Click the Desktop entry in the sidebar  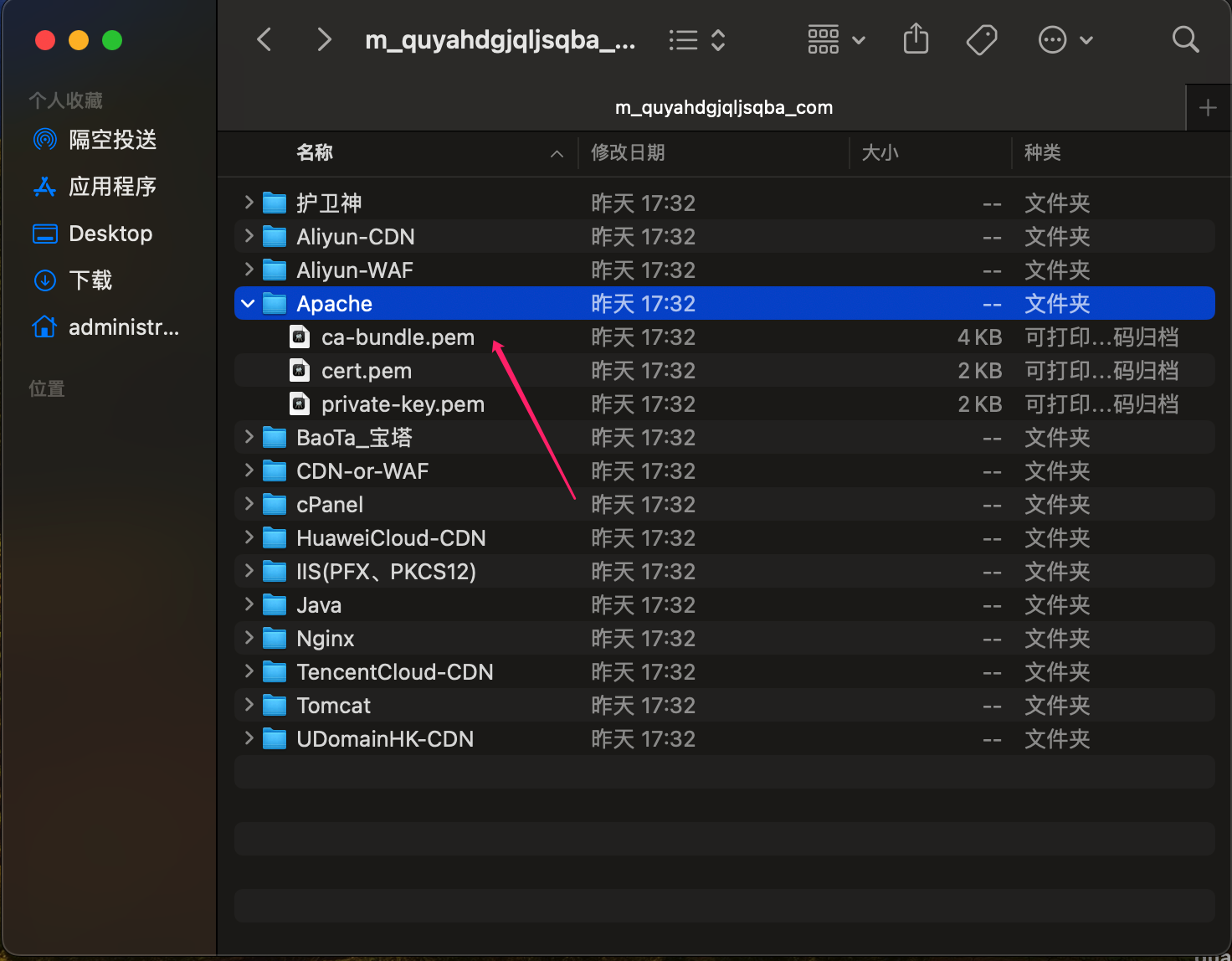point(110,234)
